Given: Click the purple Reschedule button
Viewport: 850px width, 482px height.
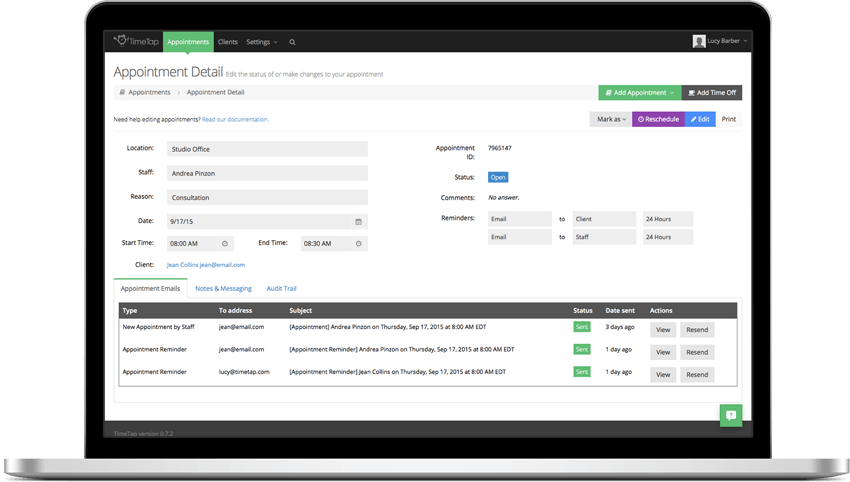Looking at the screenshot, I should (659, 119).
